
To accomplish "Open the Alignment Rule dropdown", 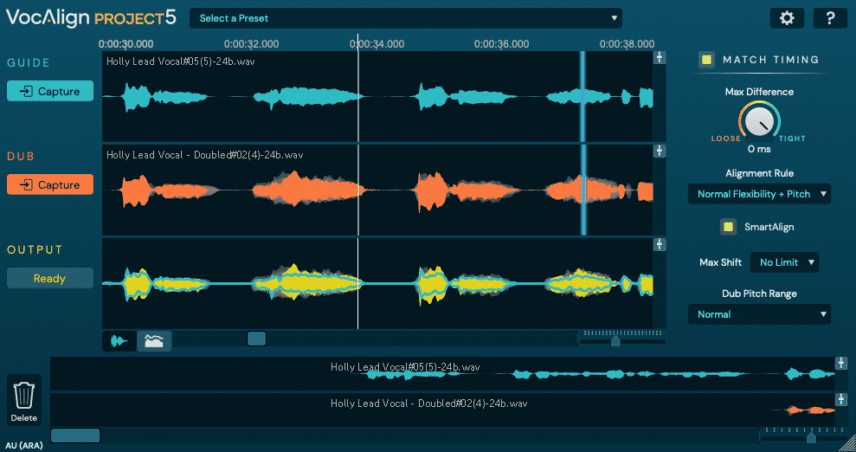I will point(759,194).
